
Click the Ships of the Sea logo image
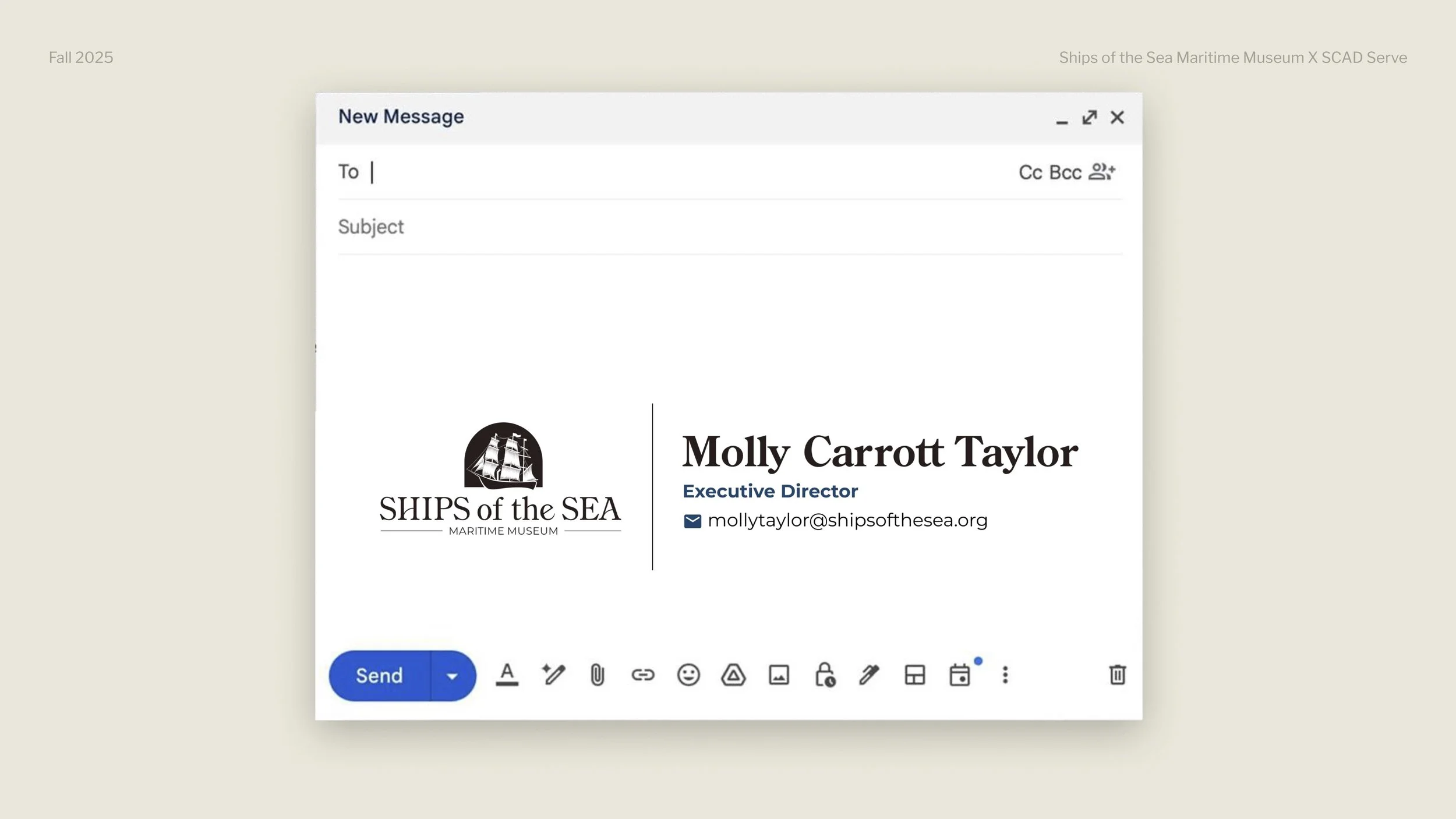(501, 479)
